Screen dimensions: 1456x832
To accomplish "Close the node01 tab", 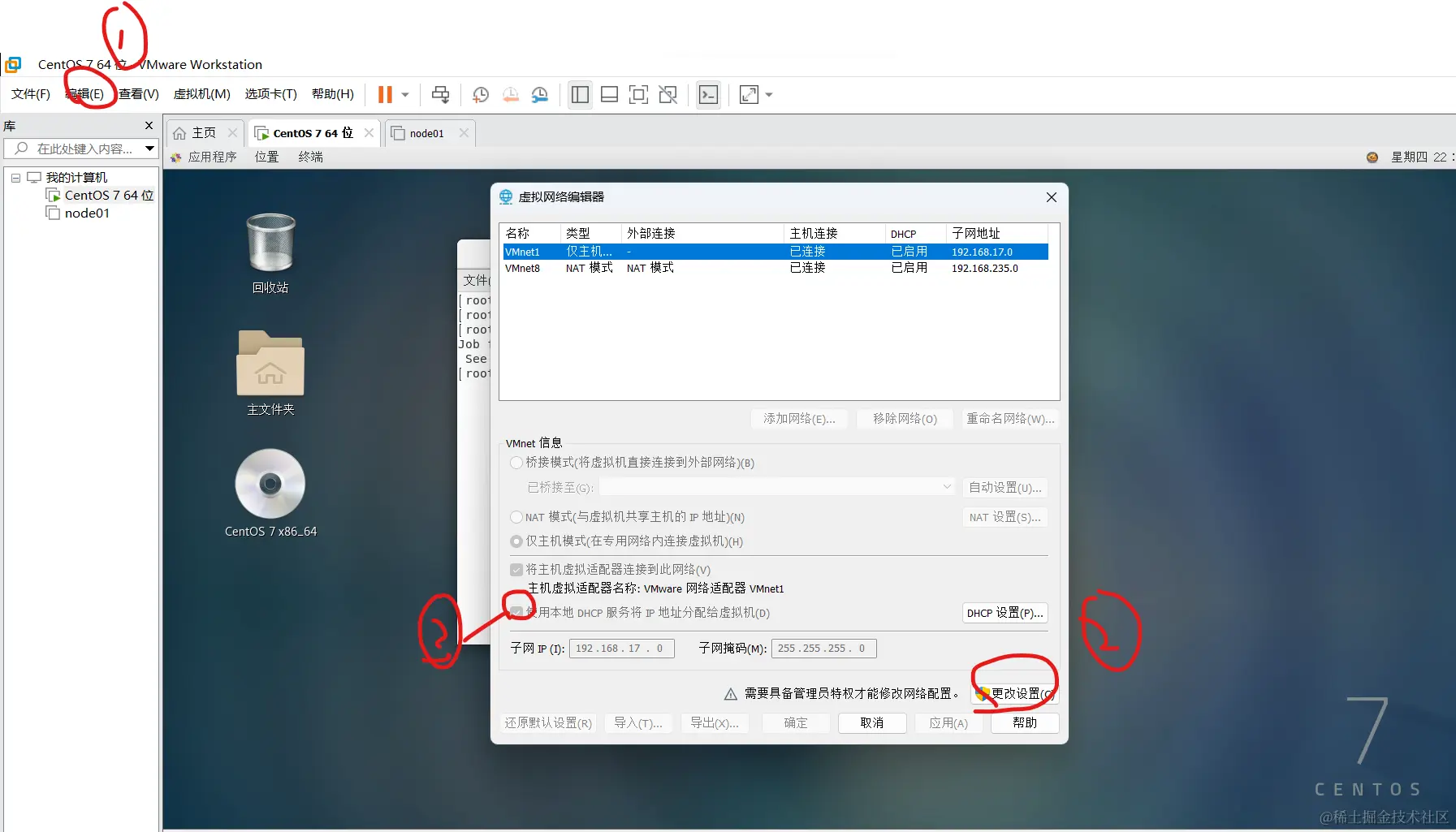I will 464,132.
